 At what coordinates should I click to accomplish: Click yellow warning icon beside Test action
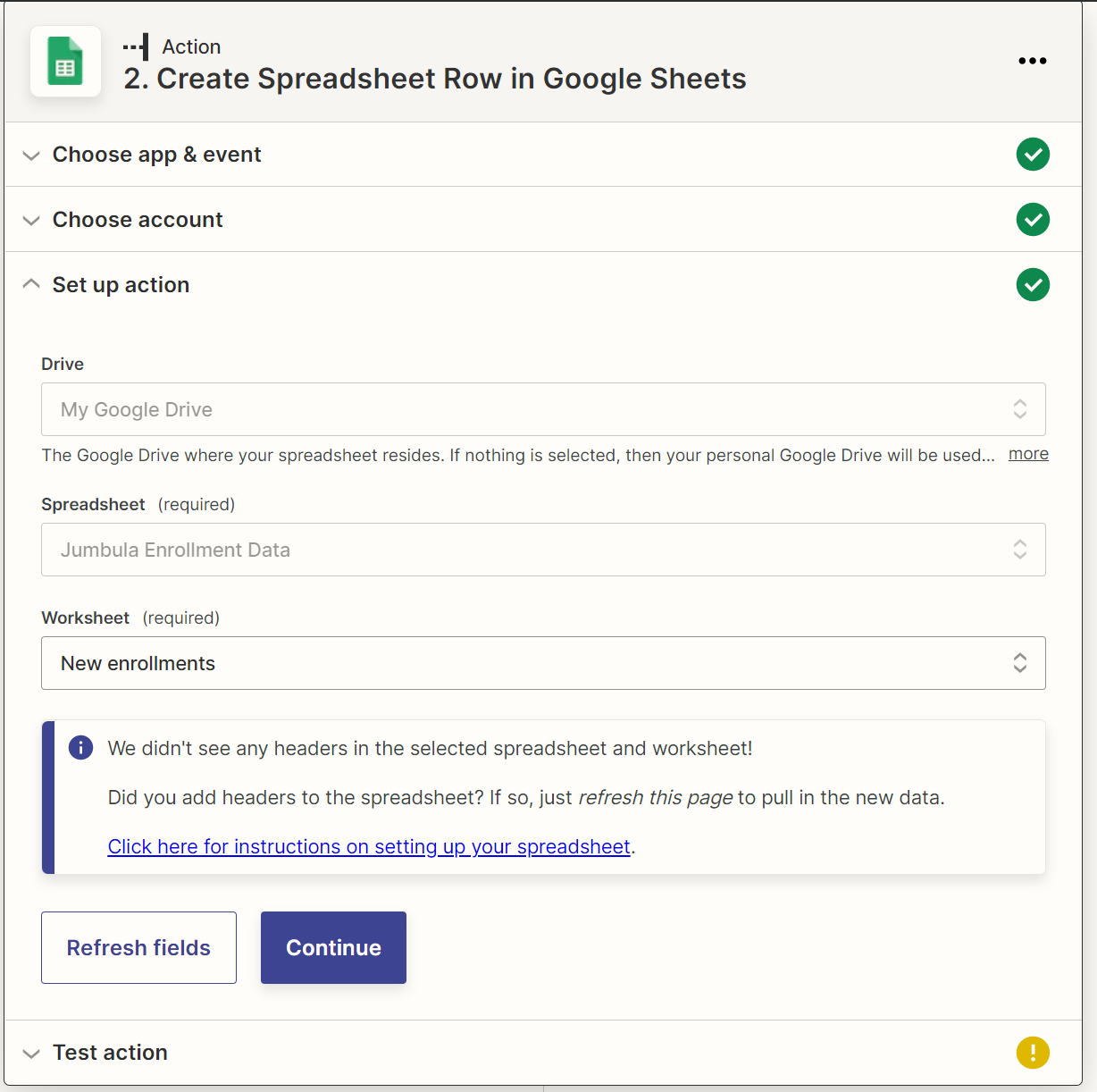(x=1033, y=1052)
